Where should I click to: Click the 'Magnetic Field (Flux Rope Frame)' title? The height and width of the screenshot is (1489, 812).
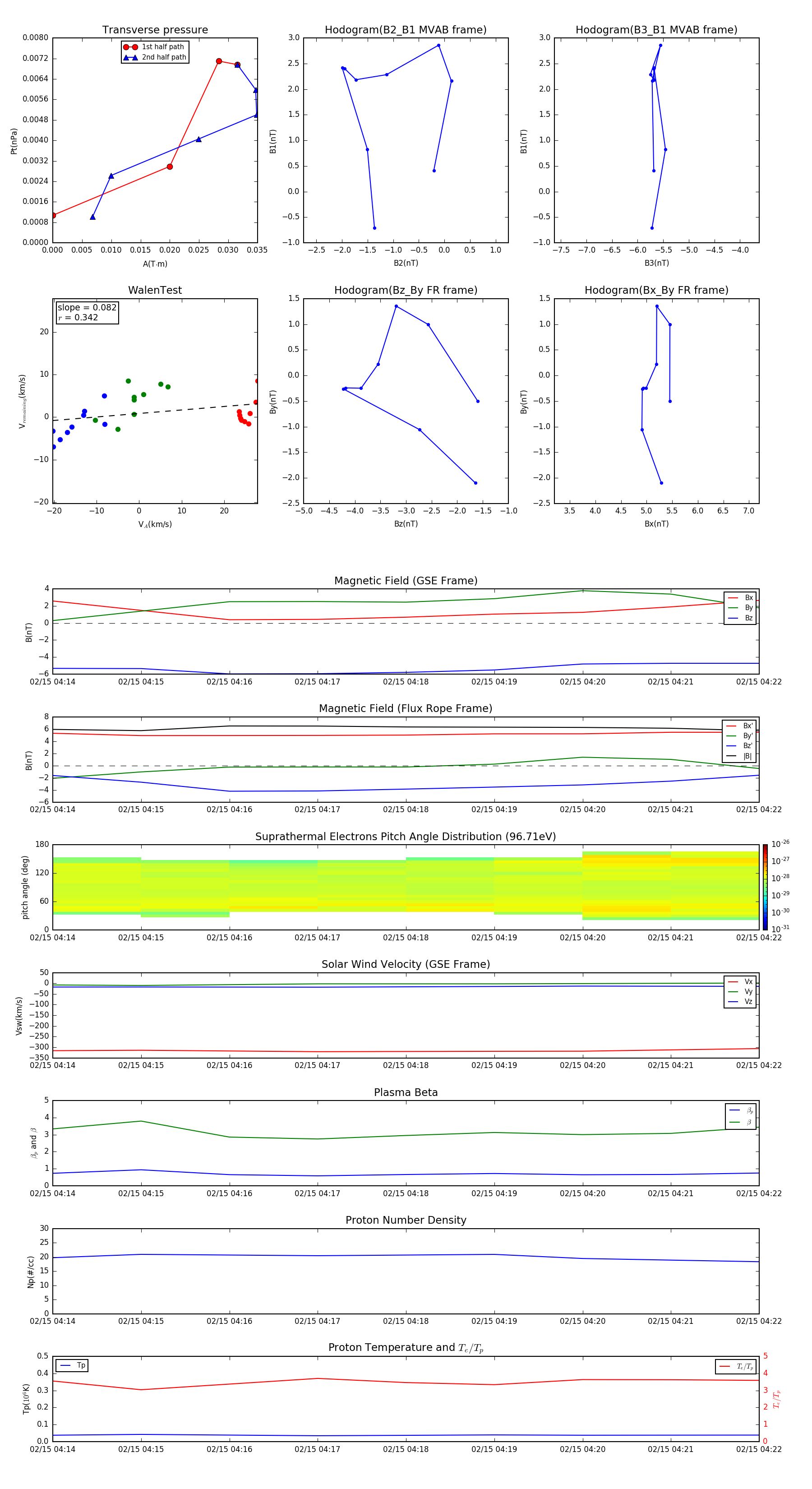(x=406, y=709)
